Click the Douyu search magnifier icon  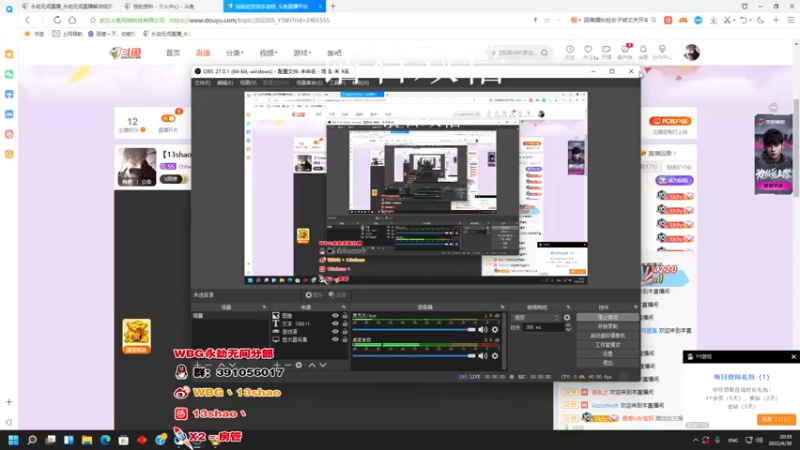pyautogui.click(x=544, y=53)
